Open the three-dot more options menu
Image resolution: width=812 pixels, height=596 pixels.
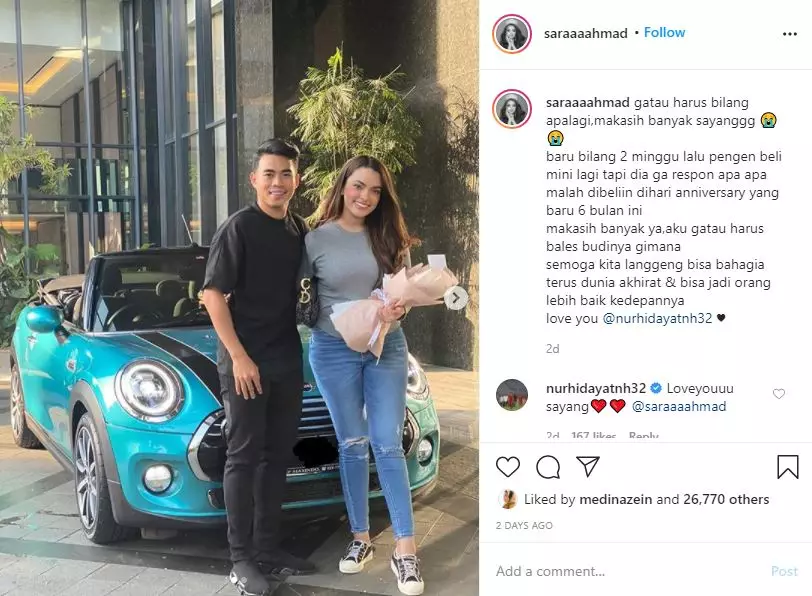click(790, 34)
